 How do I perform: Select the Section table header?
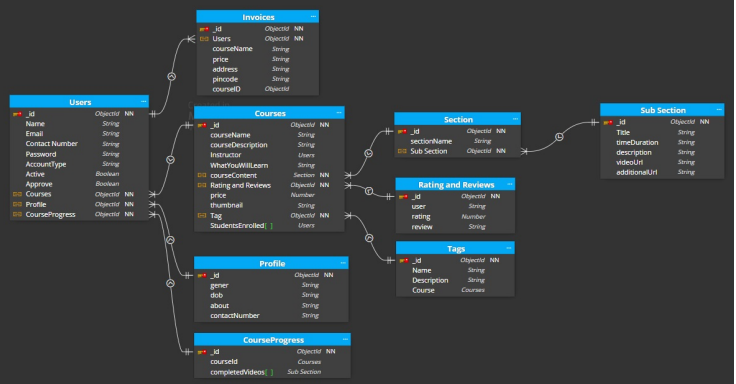(458, 119)
